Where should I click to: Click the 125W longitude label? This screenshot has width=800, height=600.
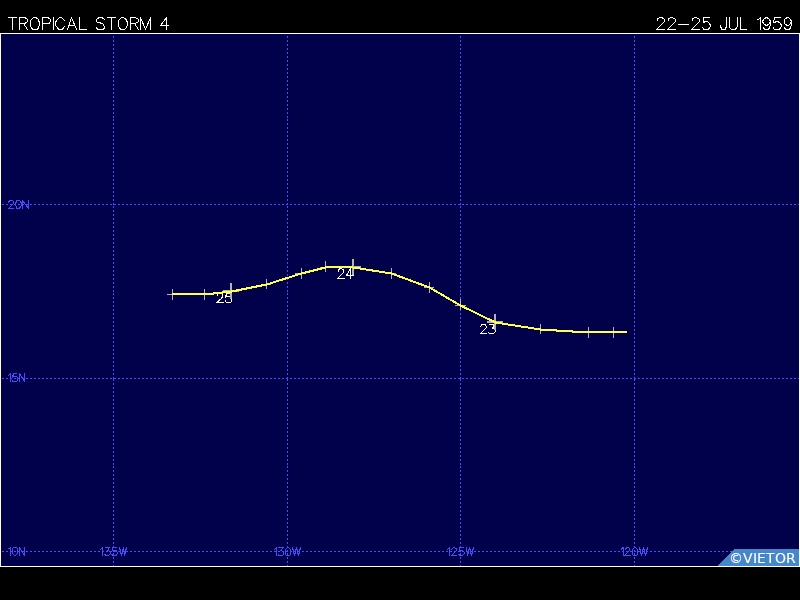click(461, 551)
